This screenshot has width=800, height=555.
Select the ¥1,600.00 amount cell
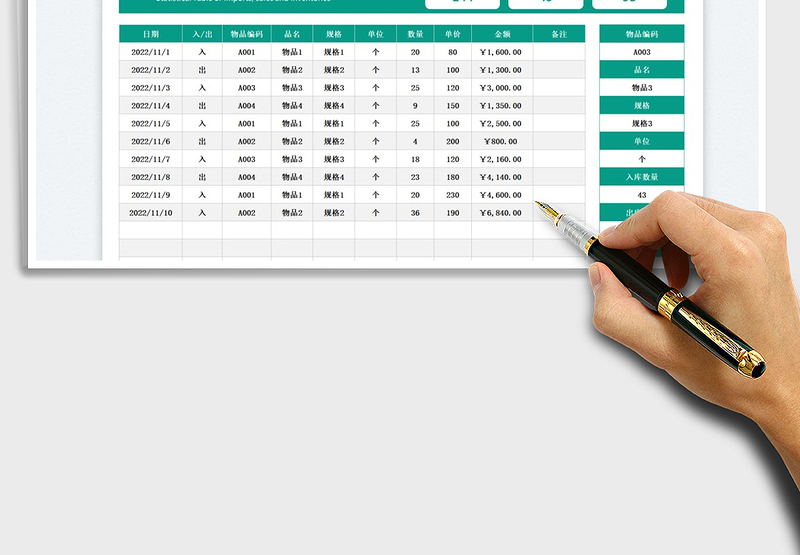(501, 52)
